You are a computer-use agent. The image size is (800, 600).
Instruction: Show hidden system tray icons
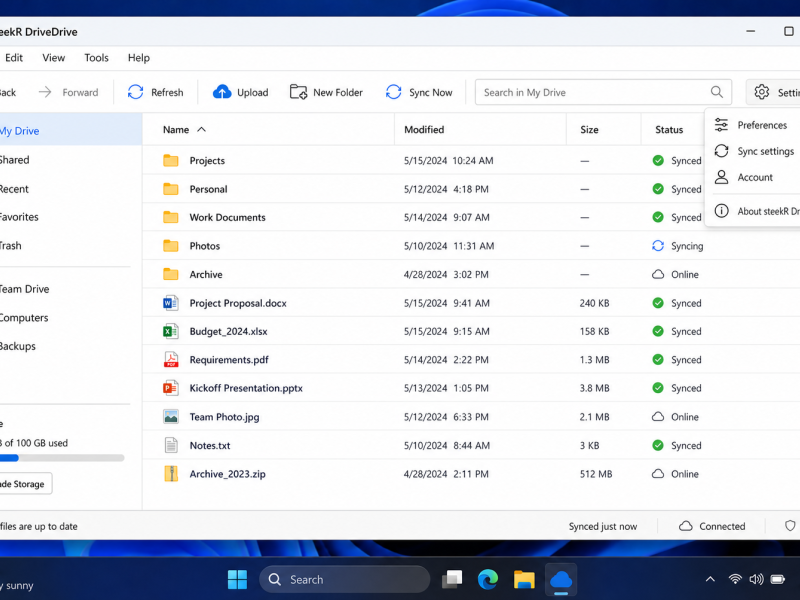[x=710, y=579]
